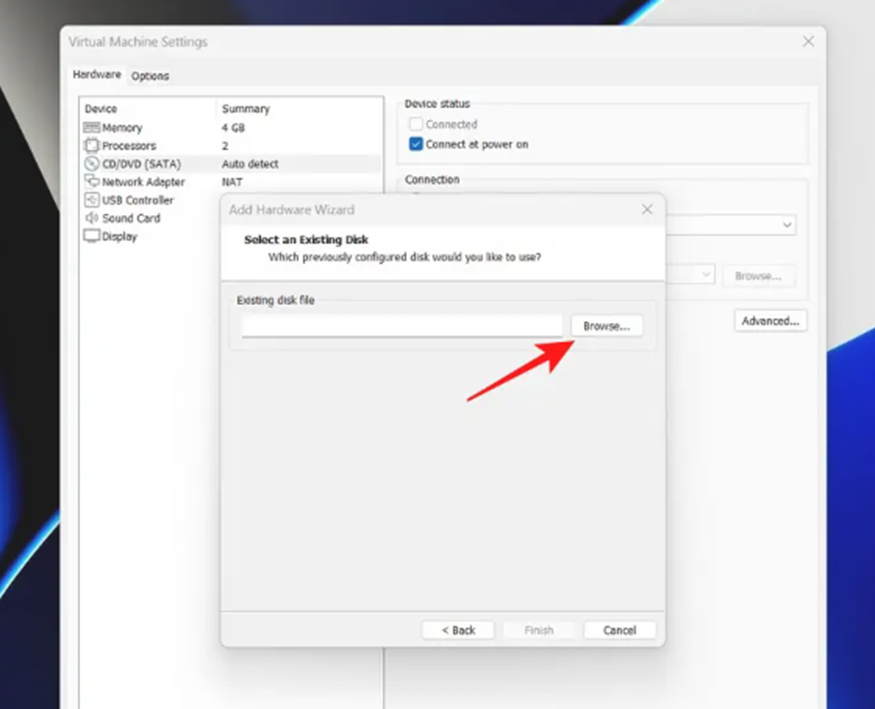875x709 pixels.
Task: Click the 'NAT' network summary value
Action: pyautogui.click(x=232, y=182)
